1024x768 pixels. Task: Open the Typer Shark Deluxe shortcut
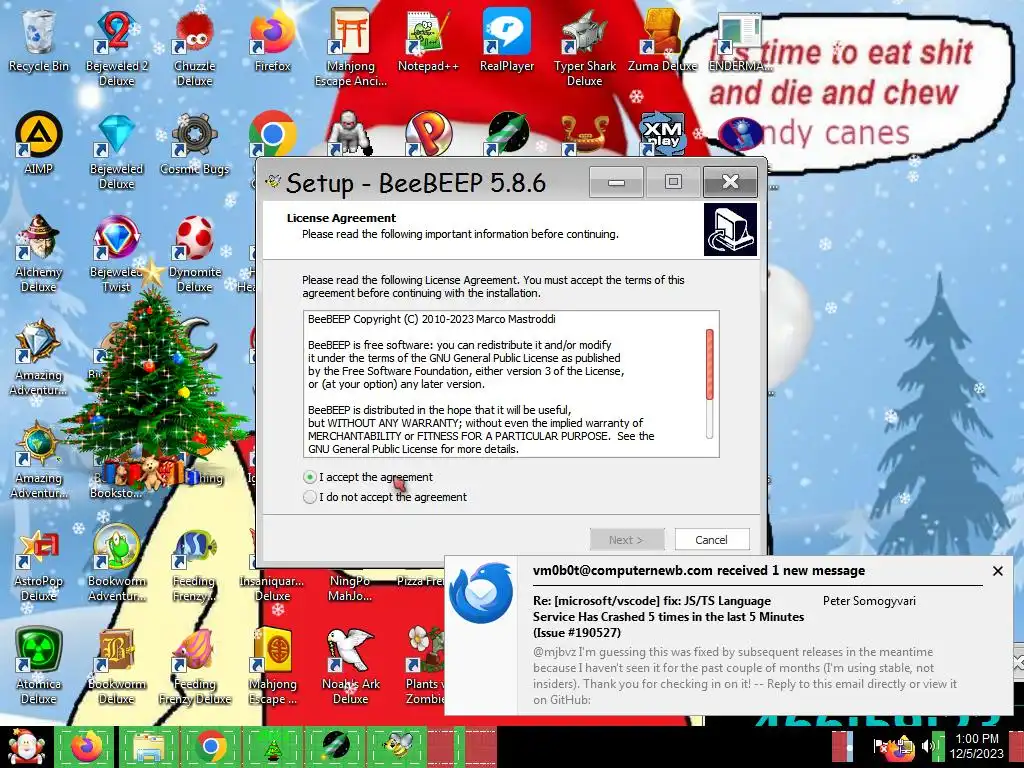[584, 49]
